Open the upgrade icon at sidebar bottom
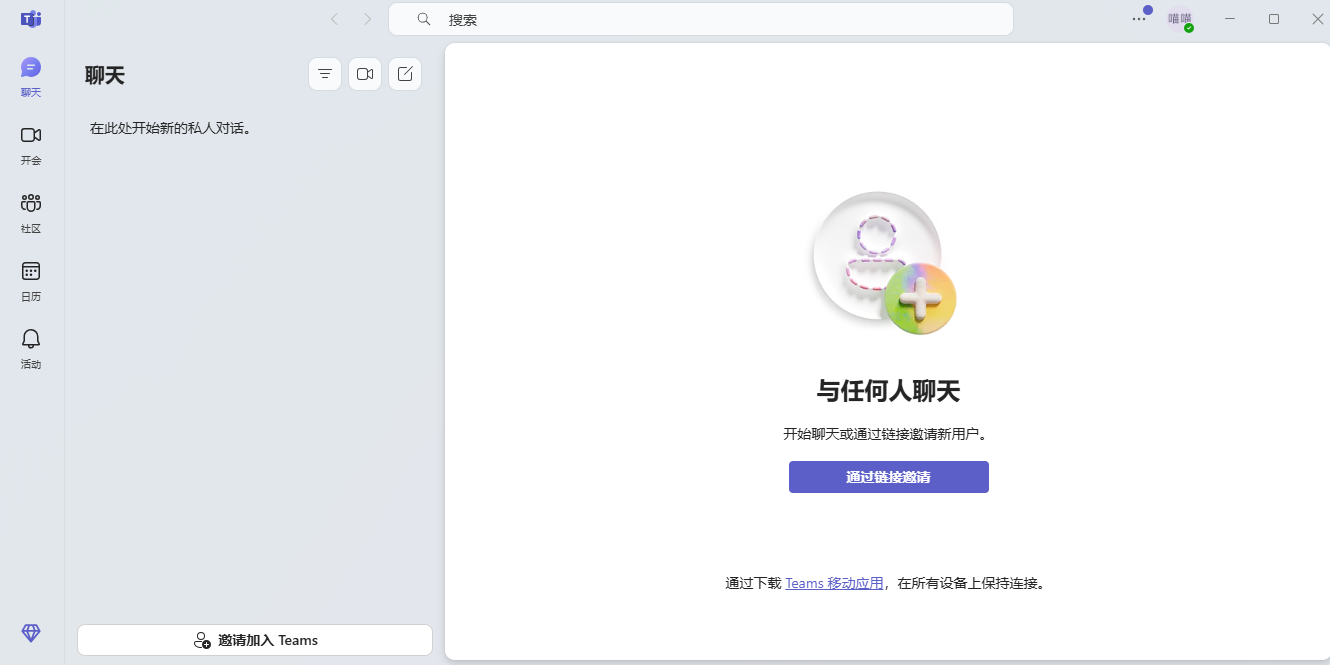The height and width of the screenshot is (665, 1330). (x=30, y=633)
